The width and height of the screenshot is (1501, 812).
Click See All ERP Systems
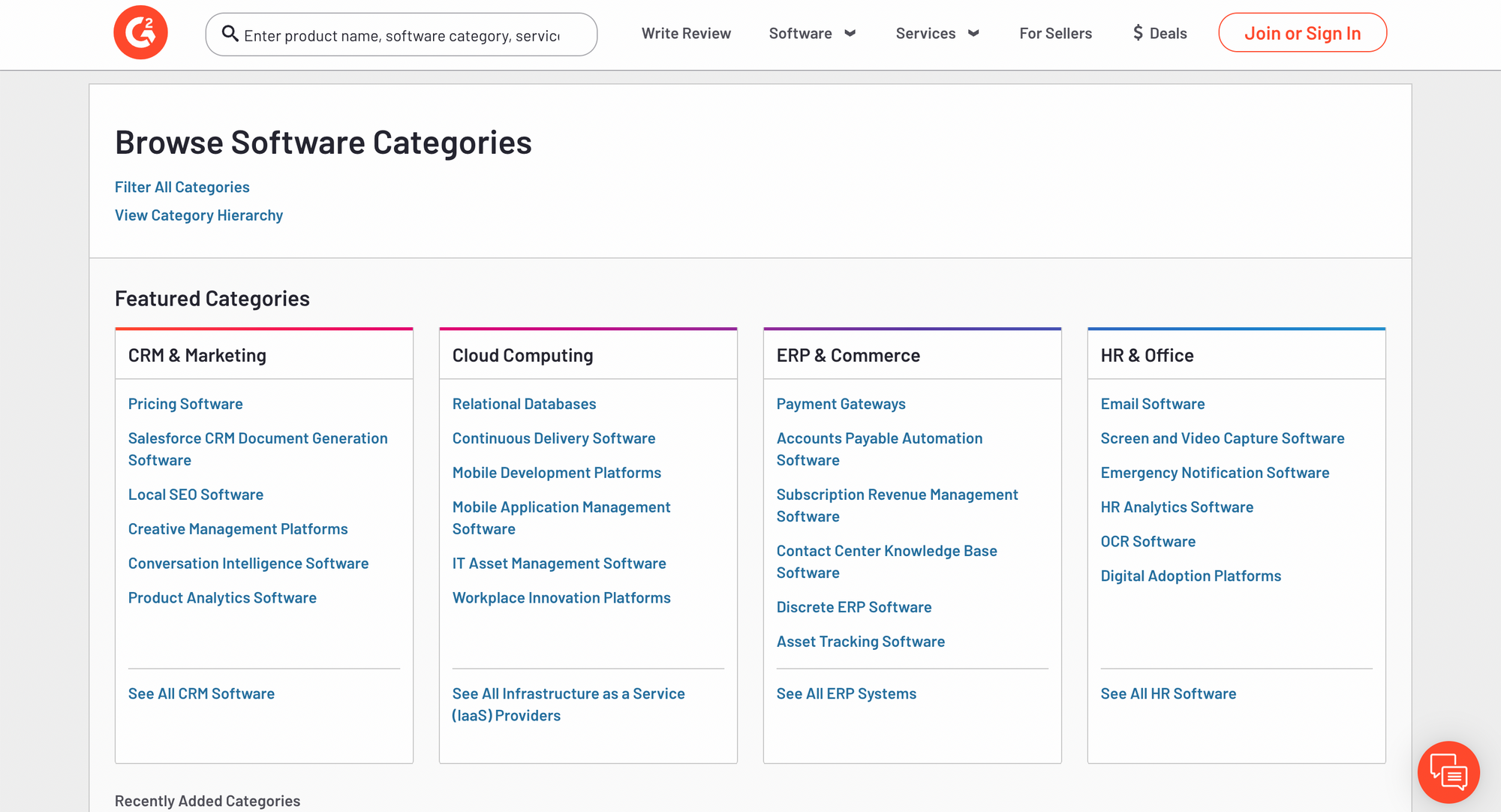847,693
